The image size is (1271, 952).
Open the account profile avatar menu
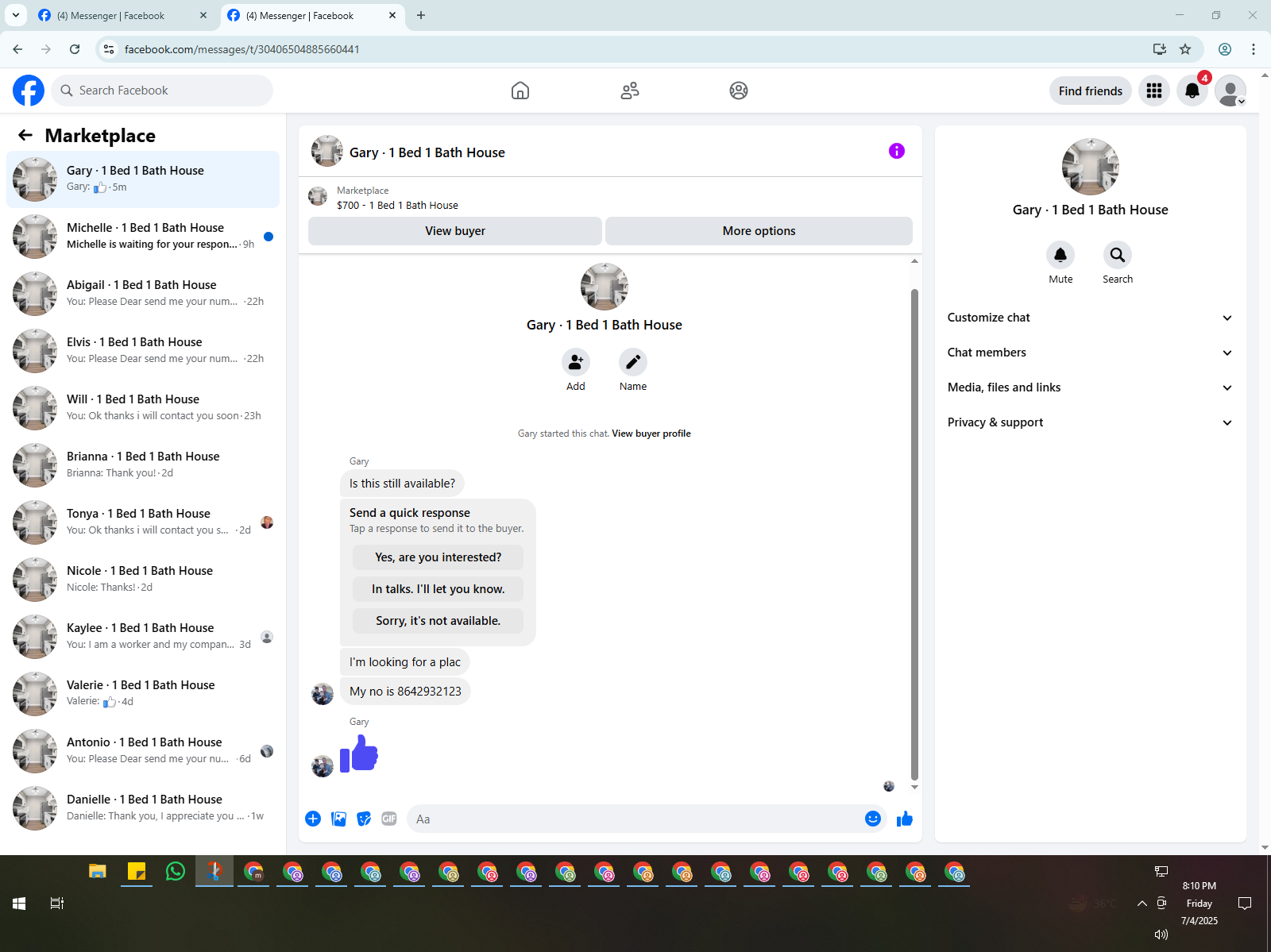[1230, 91]
